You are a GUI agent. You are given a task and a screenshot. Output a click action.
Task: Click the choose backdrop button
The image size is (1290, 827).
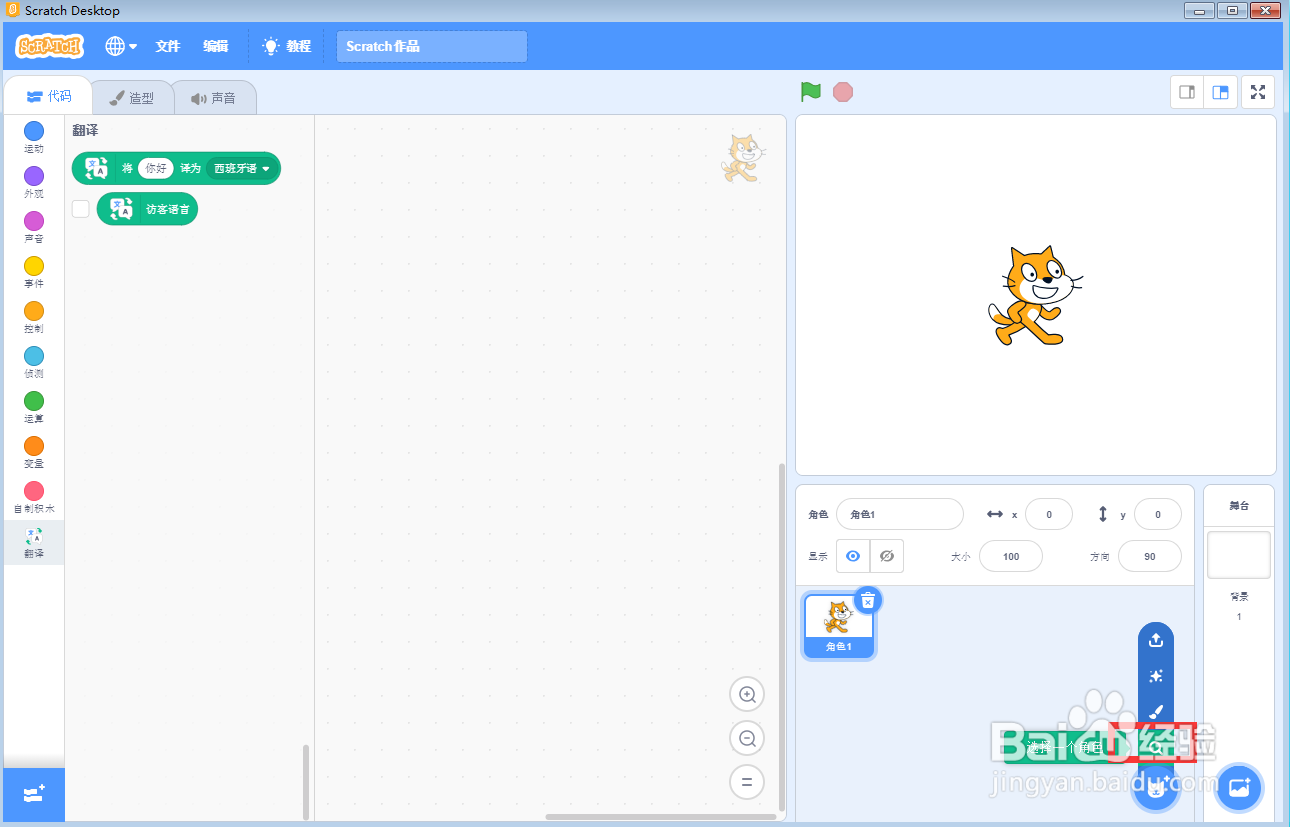click(x=1239, y=788)
